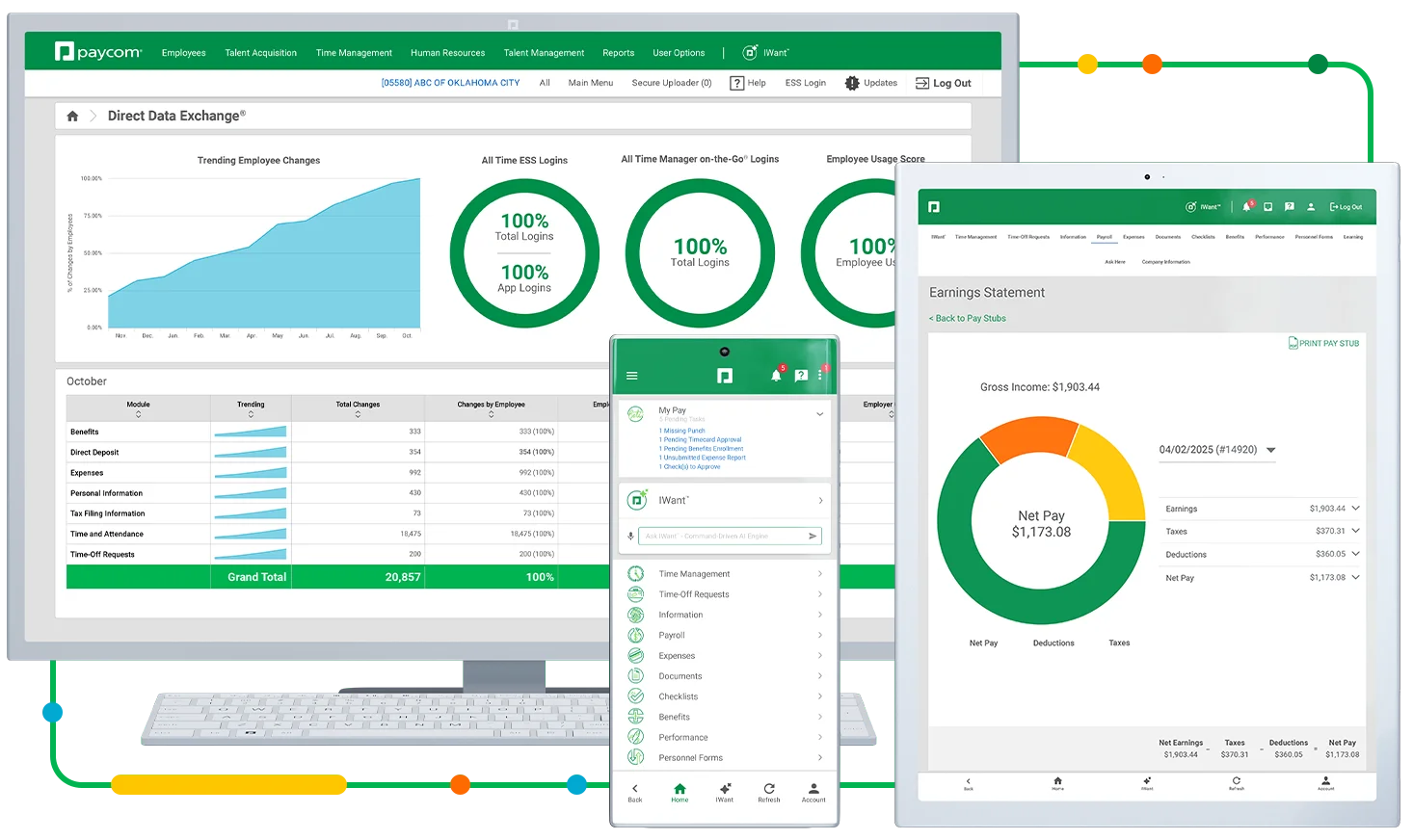This screenshot has width=1413, height=840.
Task: Click the Back to Pay Stubs link
Action: [968, 319]
